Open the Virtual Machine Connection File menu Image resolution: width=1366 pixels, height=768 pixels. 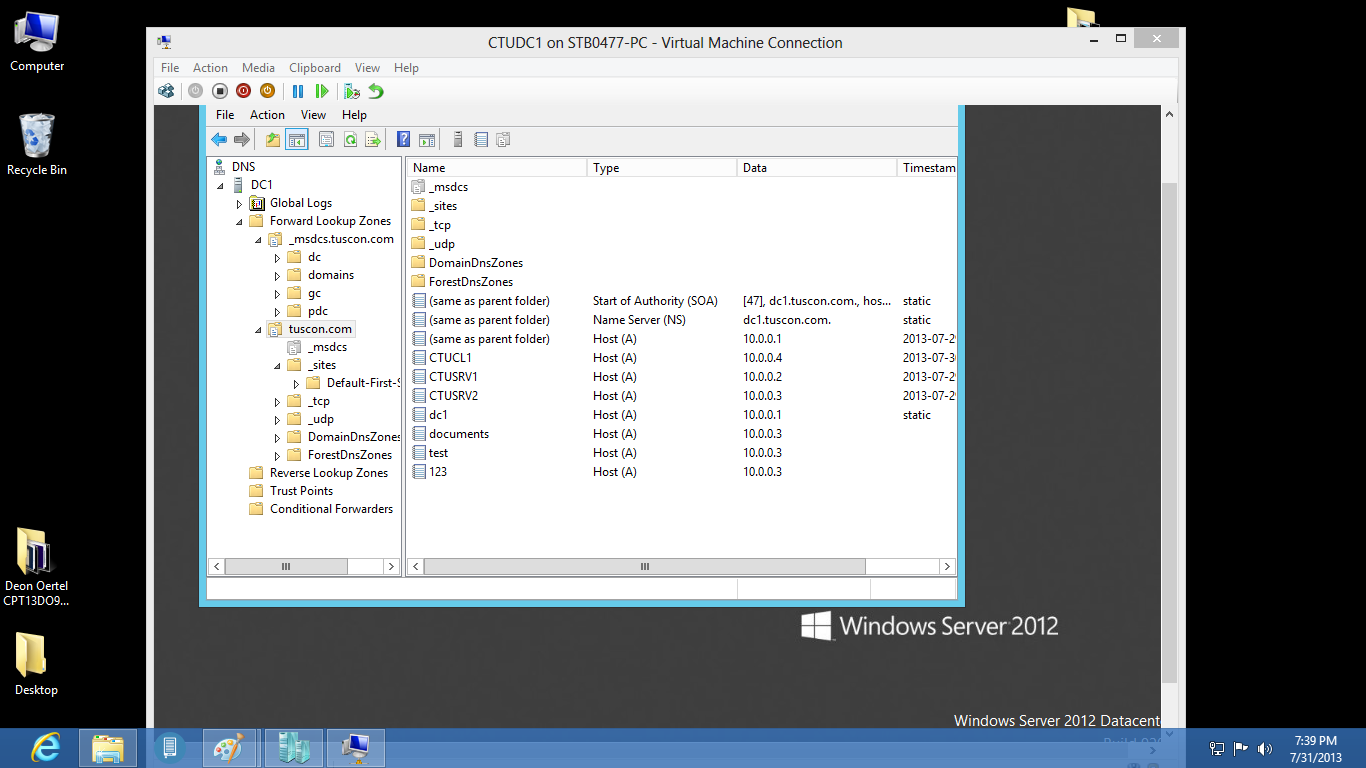point(170,68)
